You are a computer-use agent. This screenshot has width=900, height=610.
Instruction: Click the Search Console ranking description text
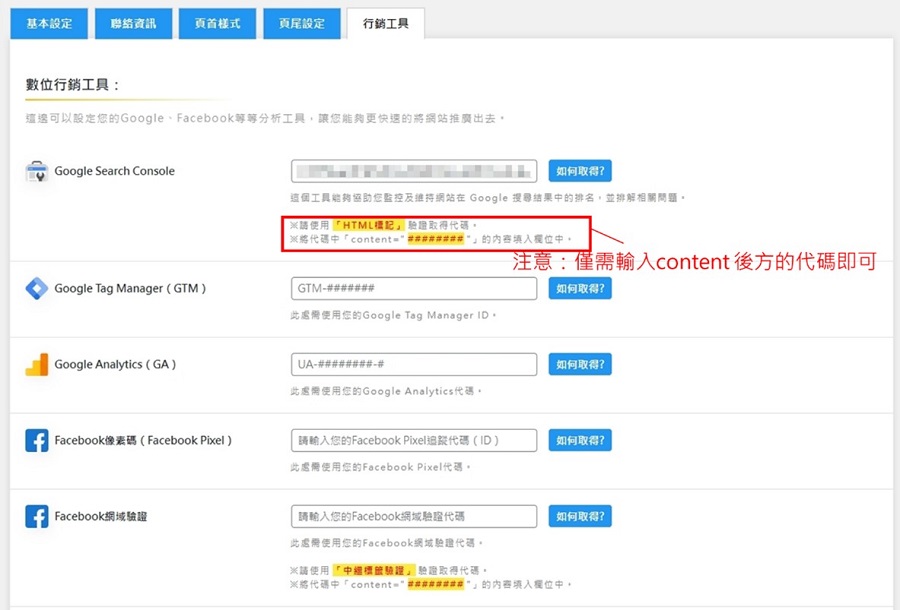click(488, 197)
